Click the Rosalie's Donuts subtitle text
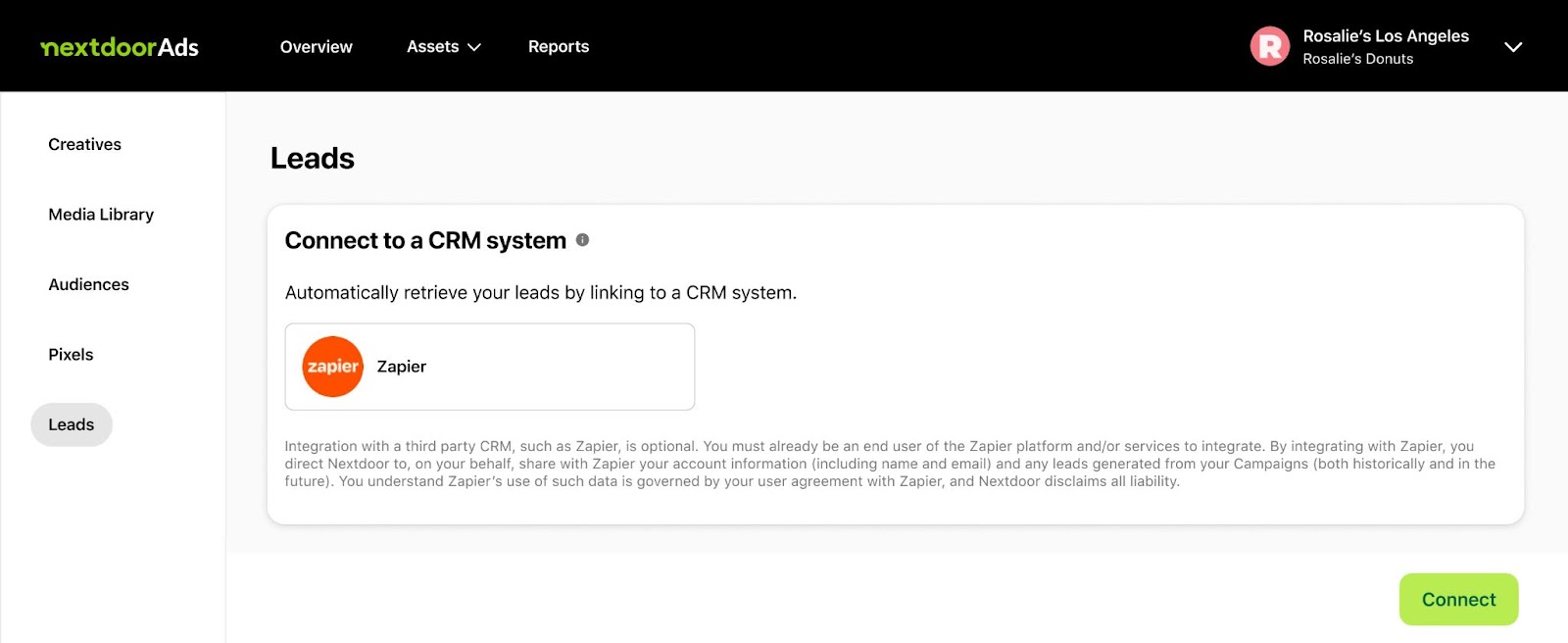1568x643 pixels. pos(1358,59)
